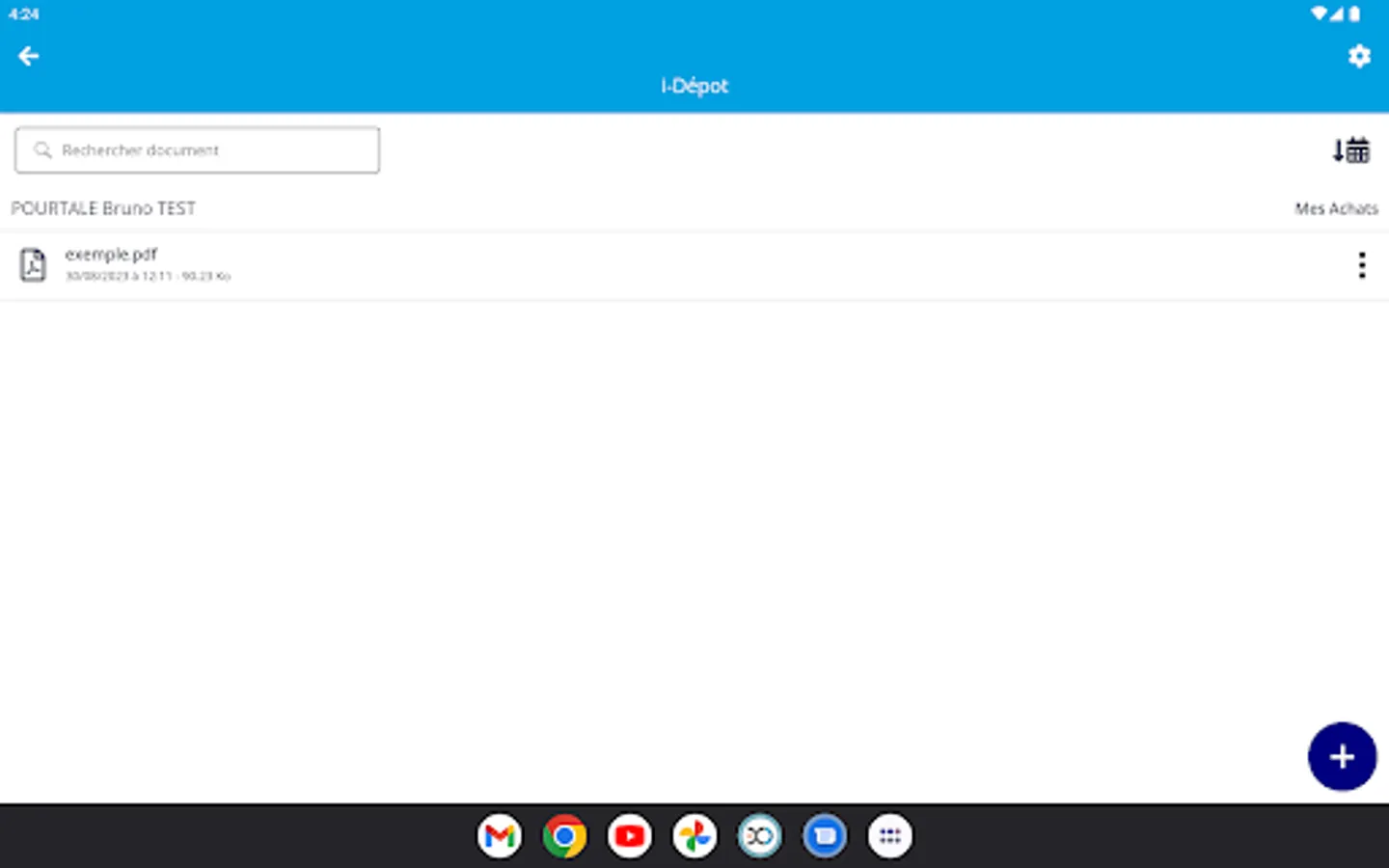Add a new document with plus button

1342,756
